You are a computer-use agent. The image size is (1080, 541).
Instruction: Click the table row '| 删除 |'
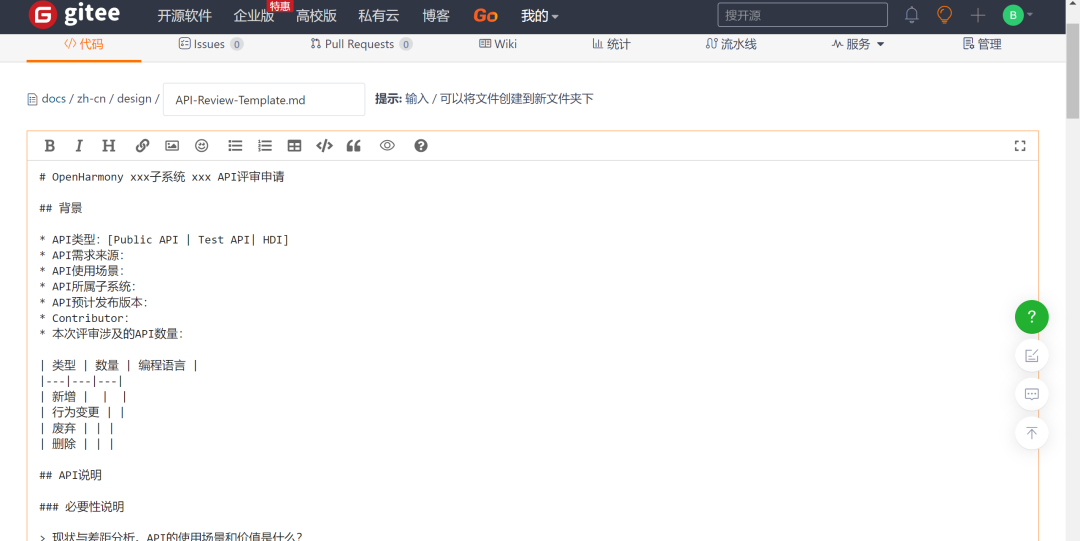(76, 444)
